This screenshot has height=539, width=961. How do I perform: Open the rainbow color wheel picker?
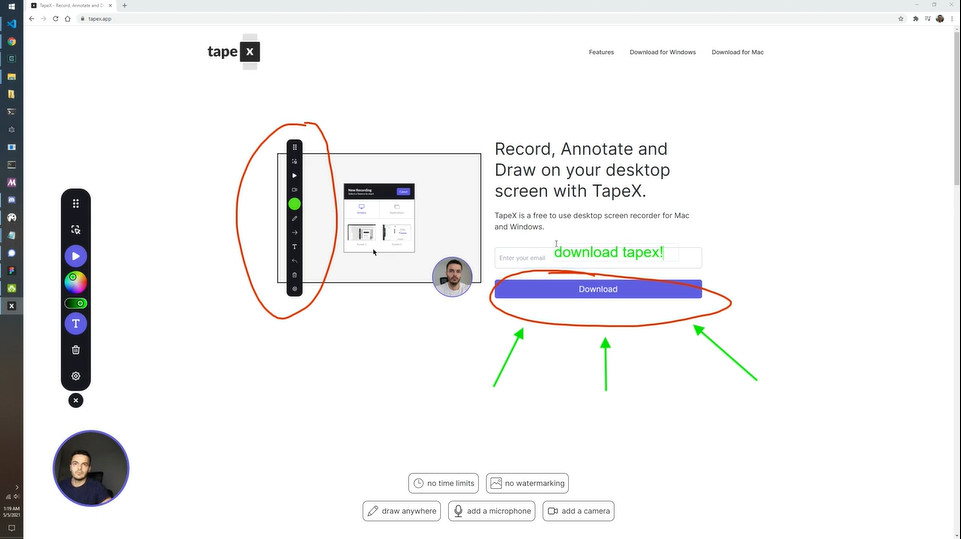(x=75, y=282)
